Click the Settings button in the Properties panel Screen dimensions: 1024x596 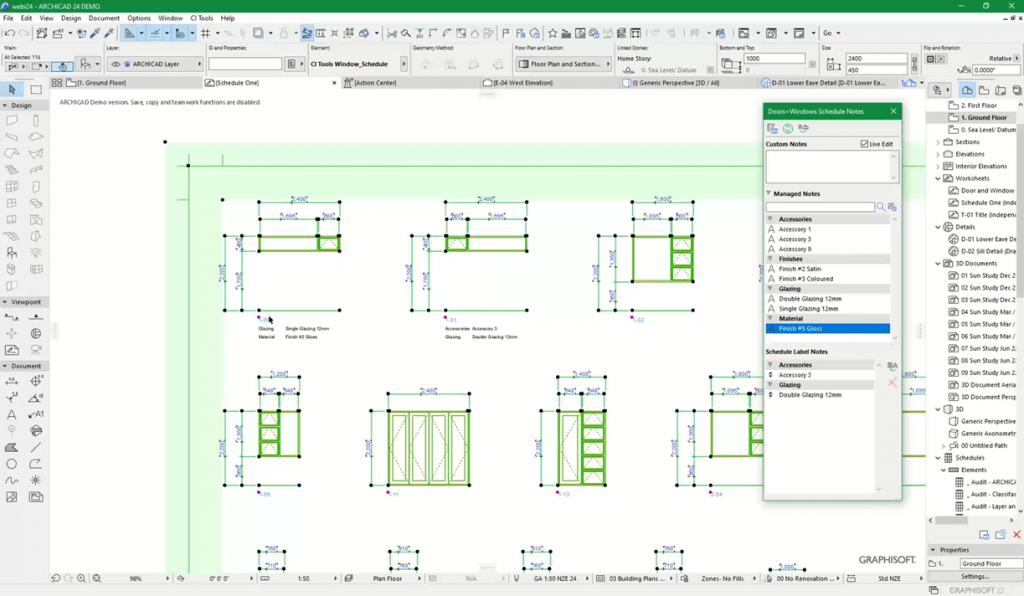[x=975, y=576]
